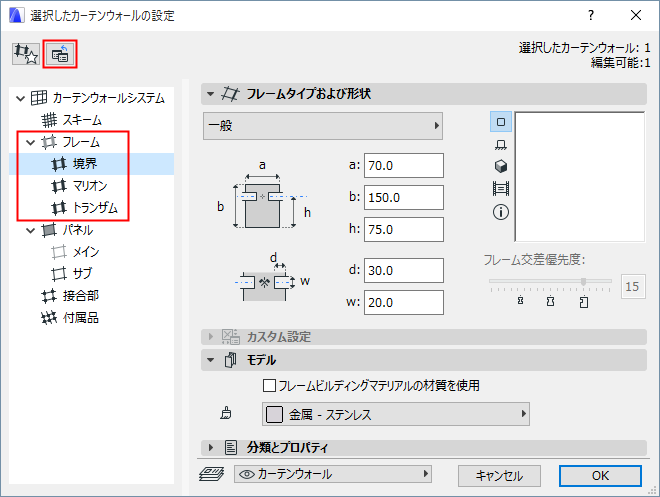Collapse the フレームタイプおよび形状 section

(x=210, y=94)
